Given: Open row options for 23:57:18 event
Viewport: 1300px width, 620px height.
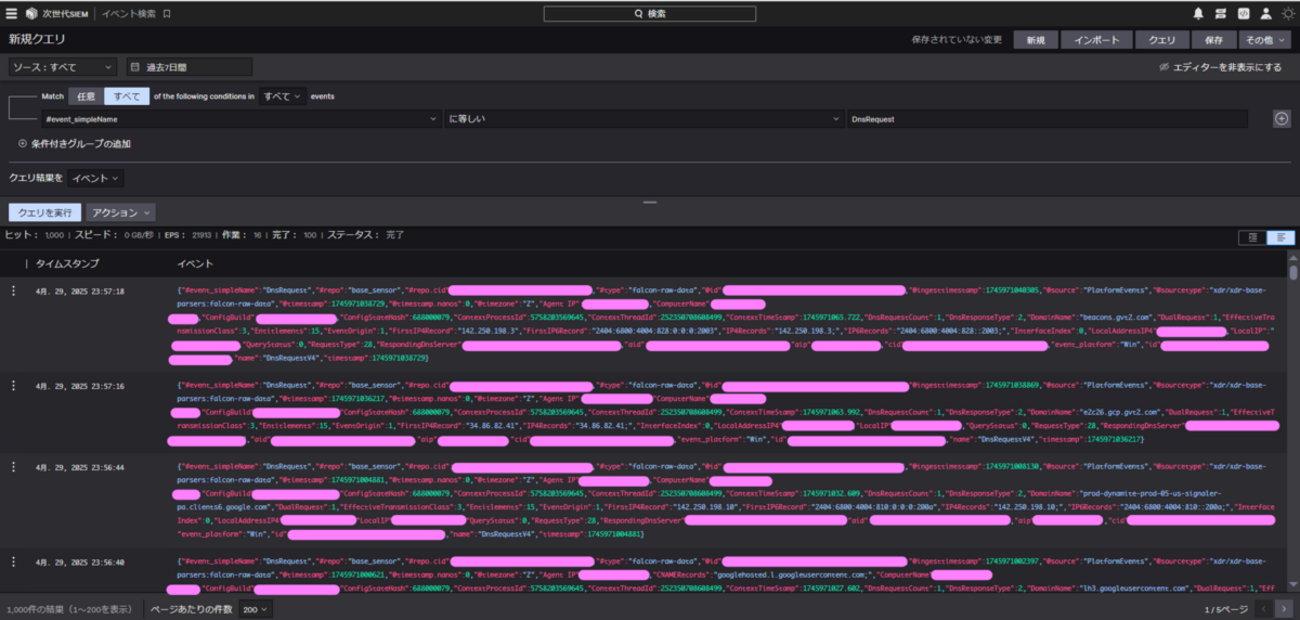Looking at the screenshot, I should [14, 291].
